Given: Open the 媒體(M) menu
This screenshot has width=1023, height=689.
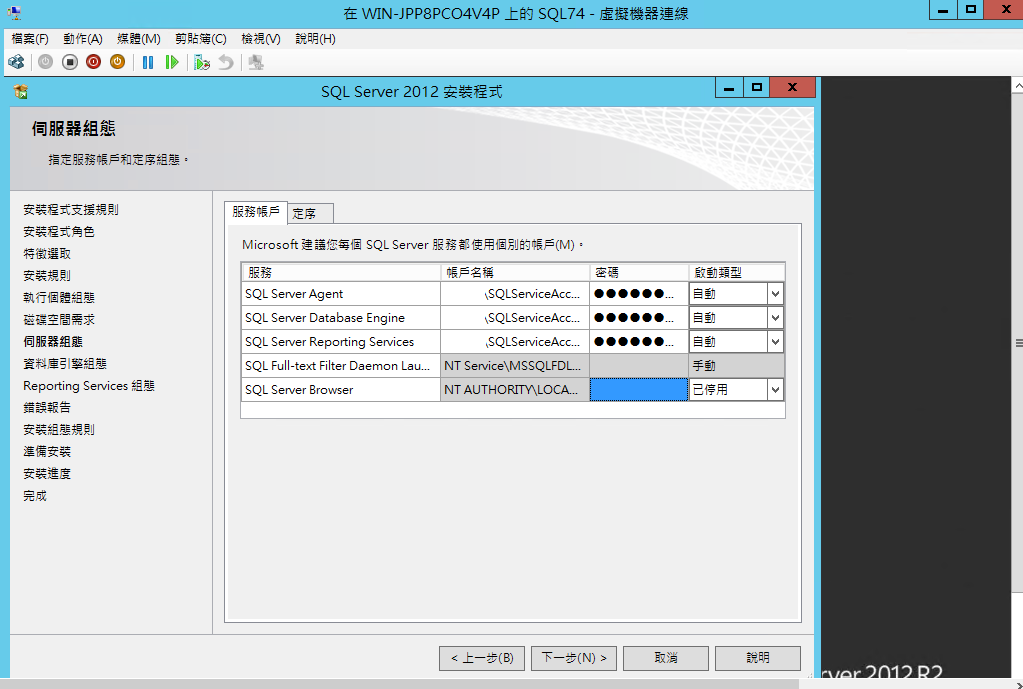Looking at the screenshot, I should point(138,39).
